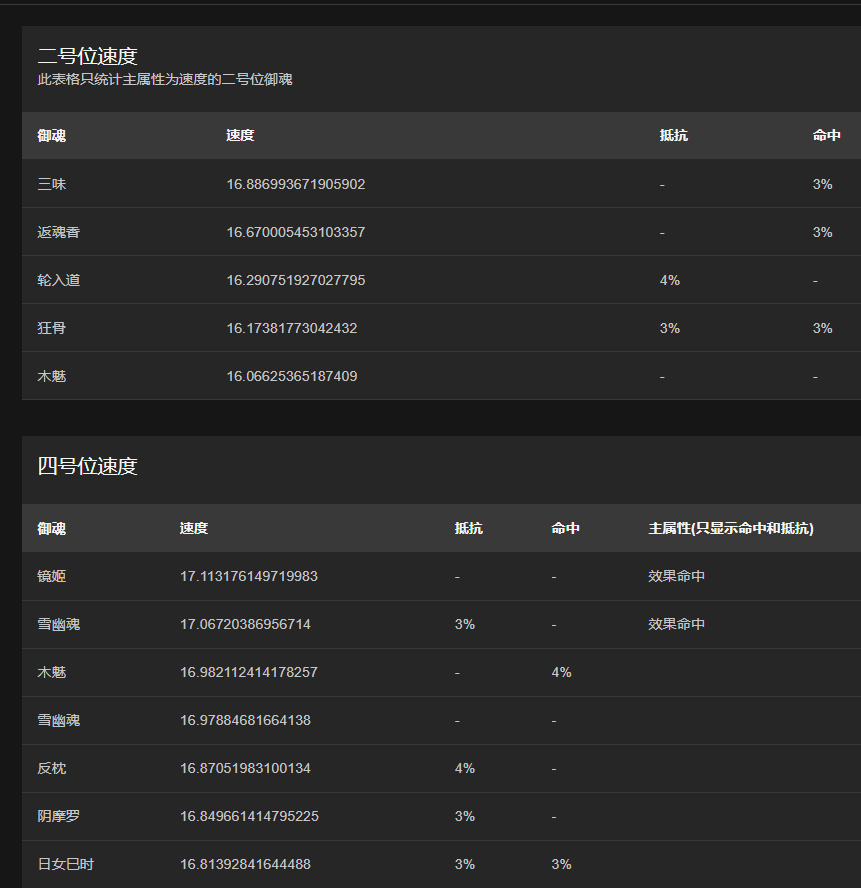Click 命中 value 3% in 返魂香 row

tap(822, 232)
